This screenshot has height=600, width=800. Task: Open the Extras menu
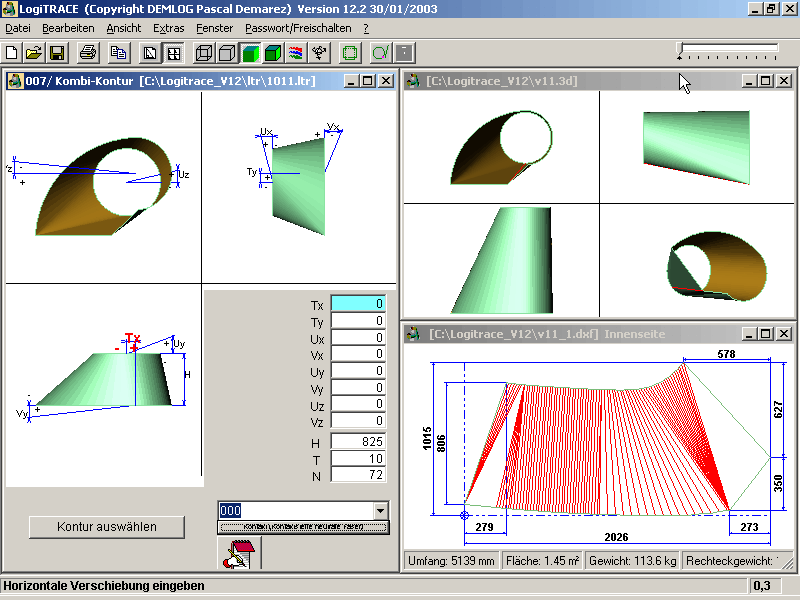(168, 28)
